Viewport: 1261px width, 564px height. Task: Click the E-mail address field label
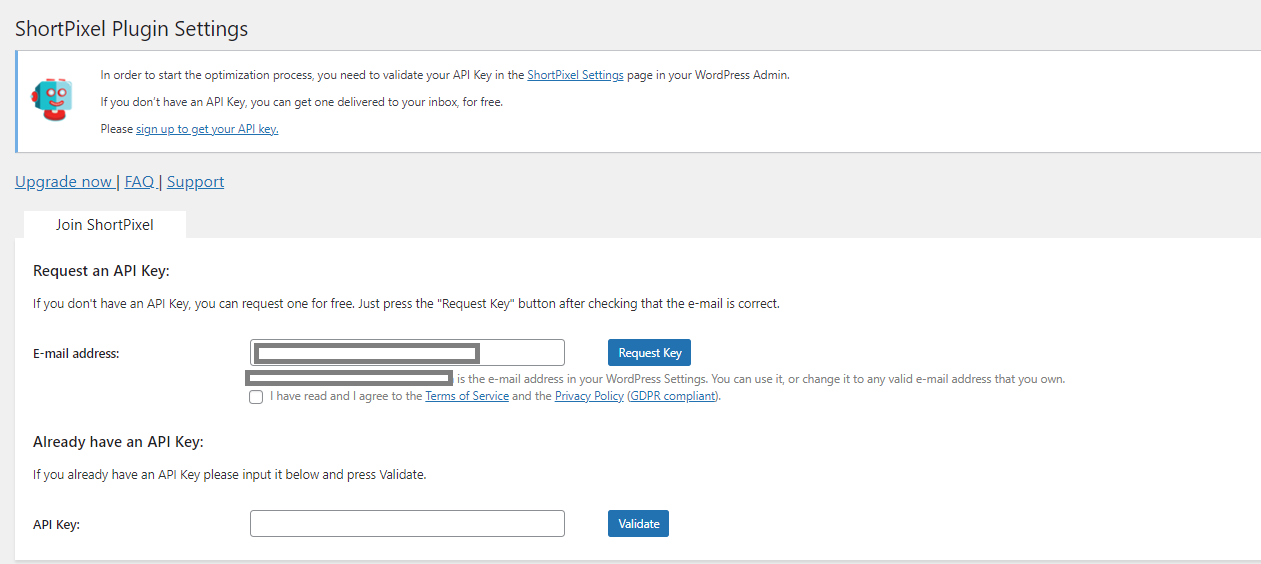(76, 353)
